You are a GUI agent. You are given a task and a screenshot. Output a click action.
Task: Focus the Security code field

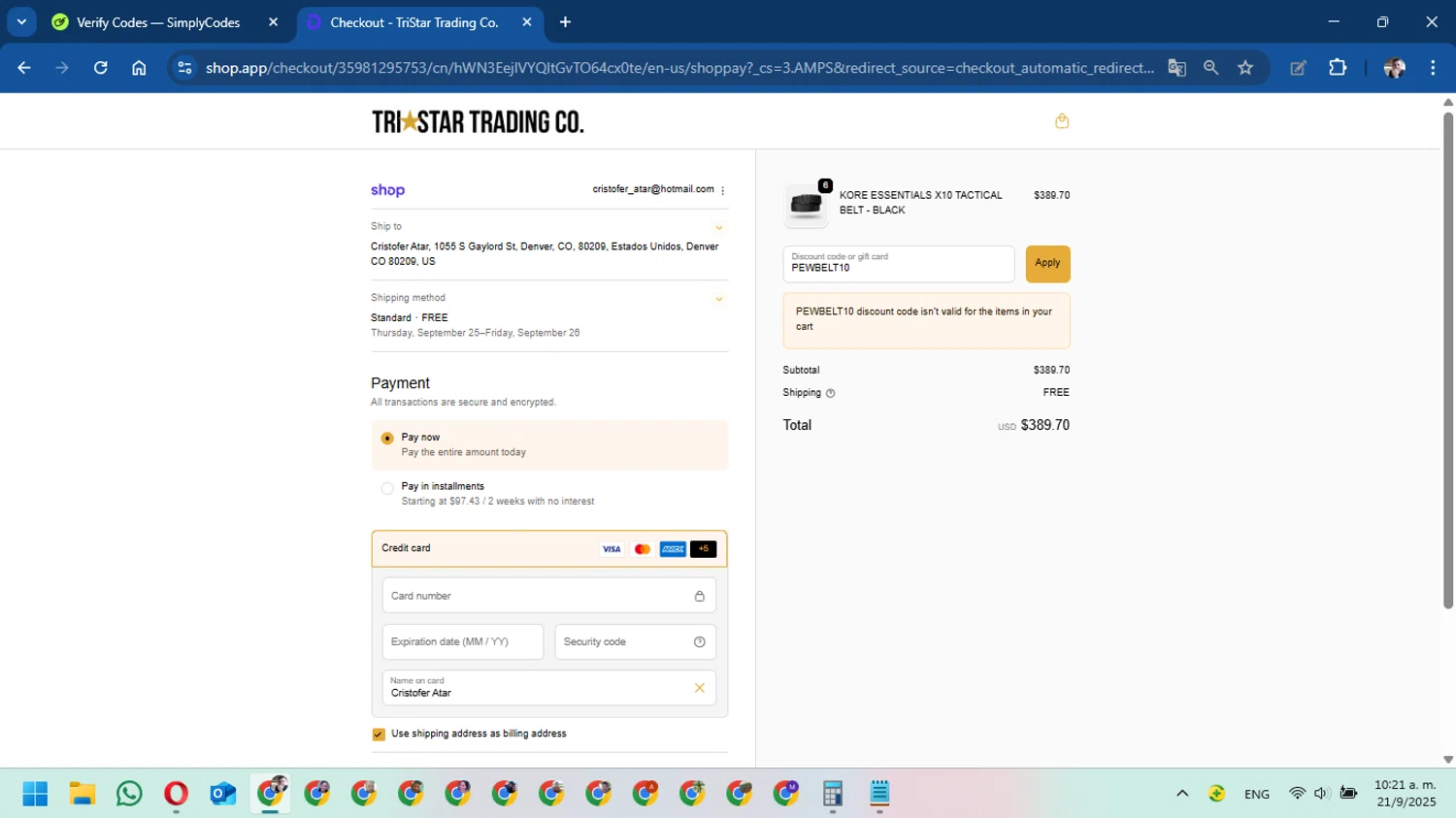635,642
